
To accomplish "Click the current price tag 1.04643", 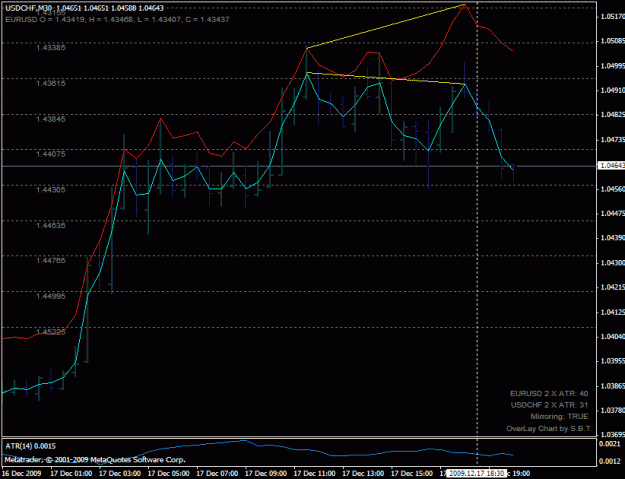I will coord(611,165).
